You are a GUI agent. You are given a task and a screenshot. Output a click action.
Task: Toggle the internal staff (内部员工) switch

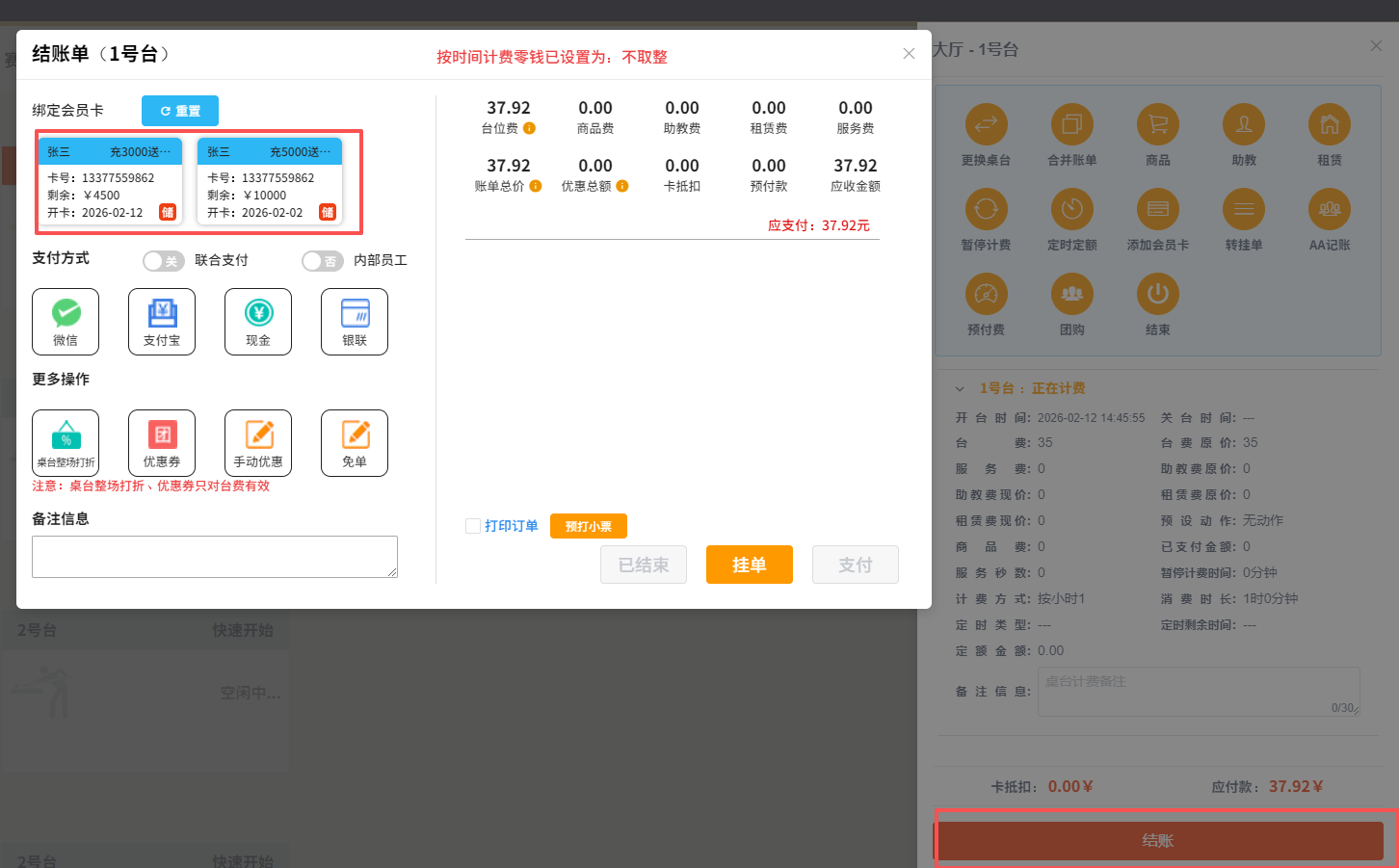pos(323,261)
